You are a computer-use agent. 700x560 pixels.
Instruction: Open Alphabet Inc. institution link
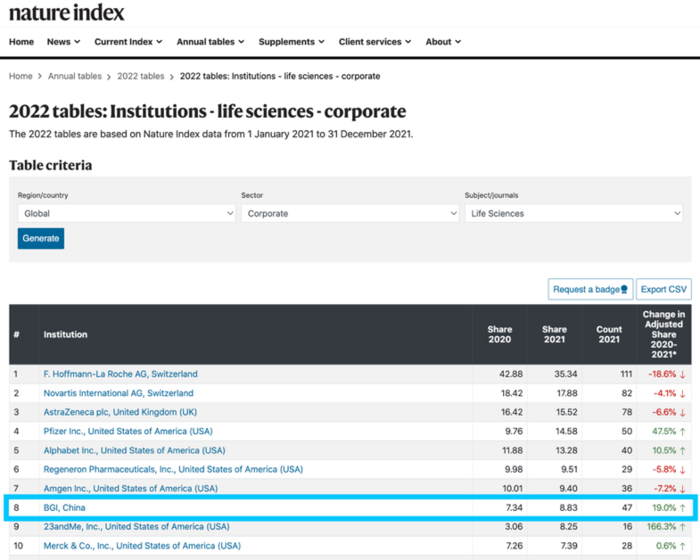[x=134, y=450]
